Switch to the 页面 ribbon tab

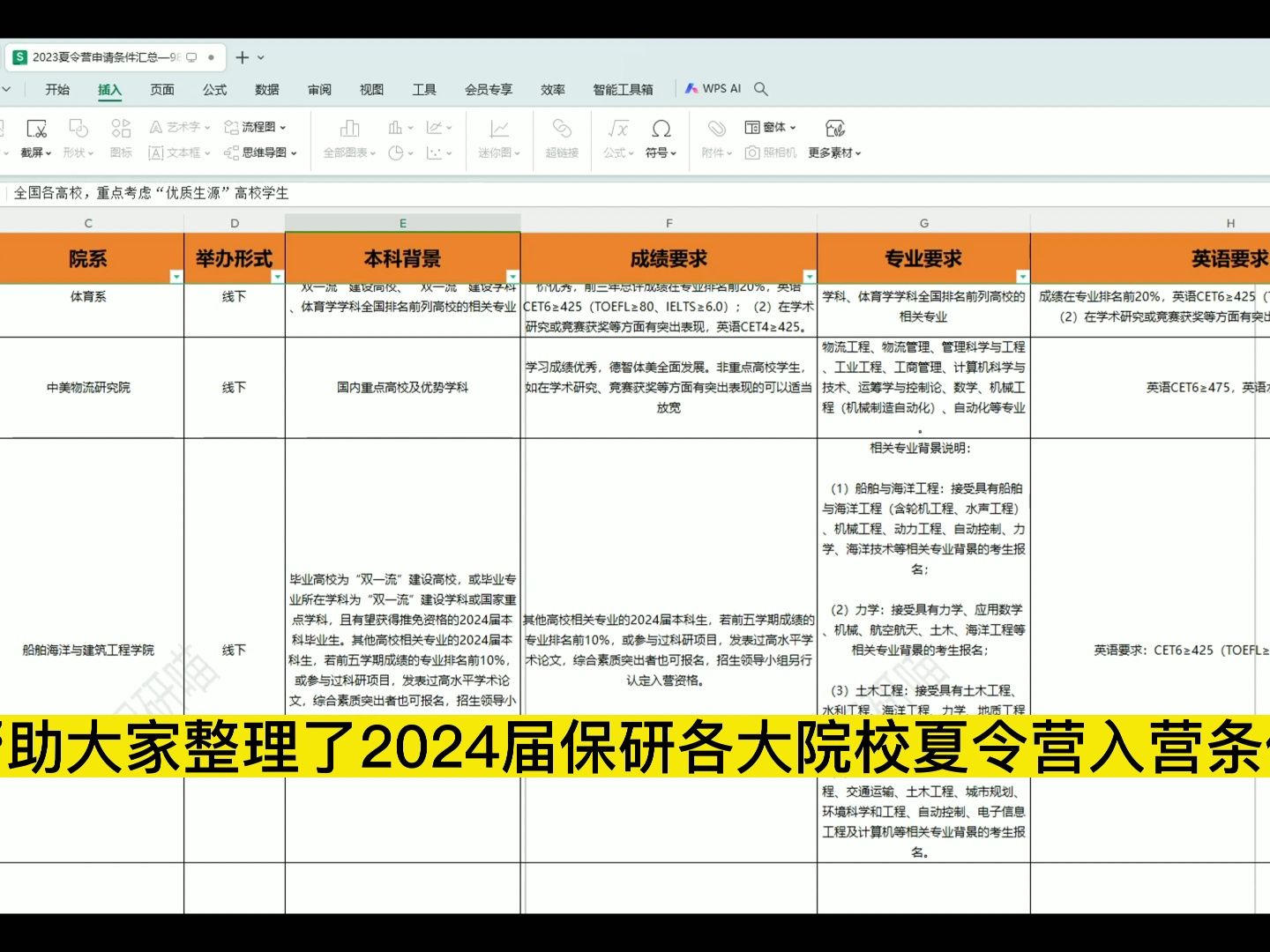click(162, 89)
